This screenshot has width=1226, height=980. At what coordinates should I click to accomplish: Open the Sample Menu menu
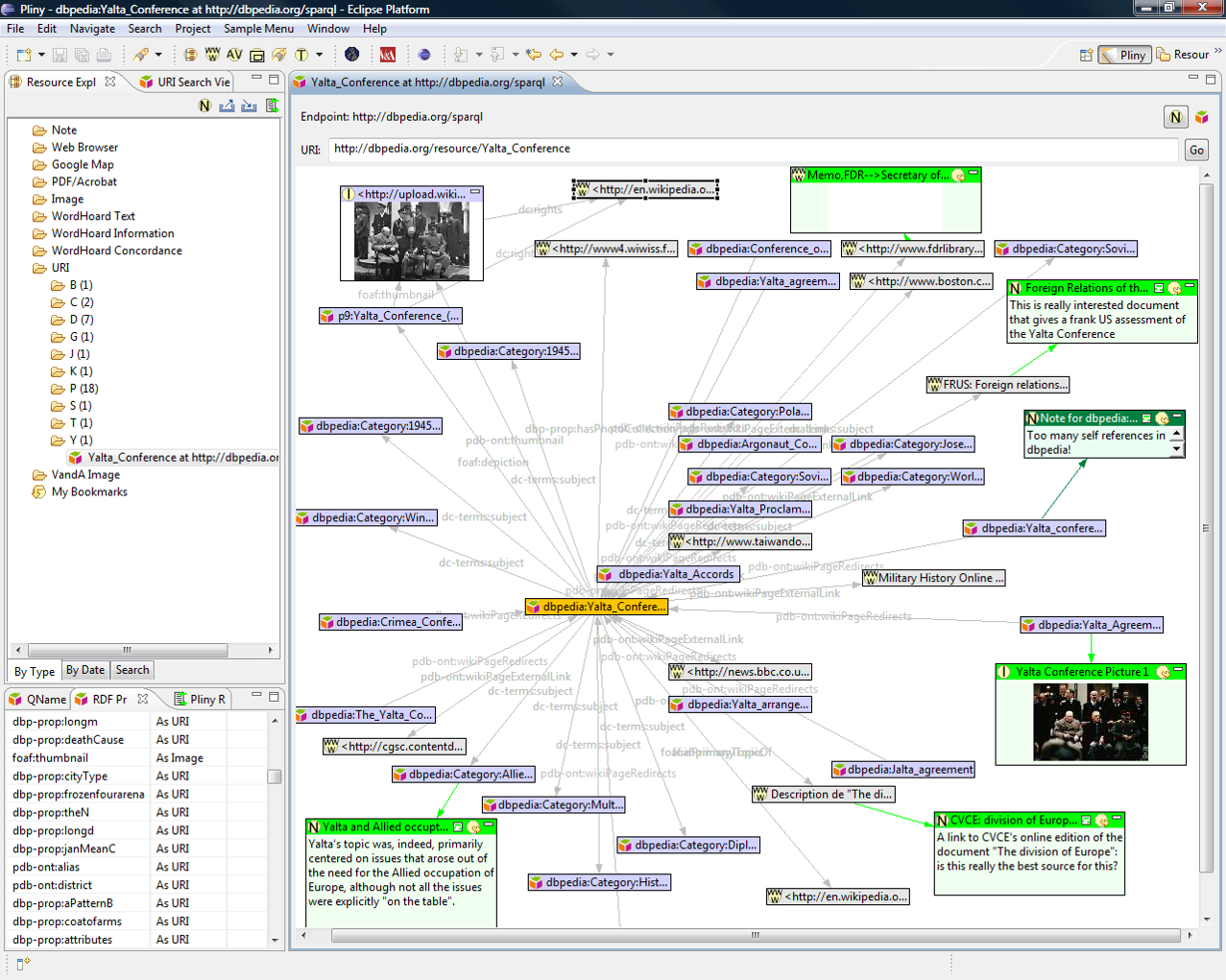(259, 29)
